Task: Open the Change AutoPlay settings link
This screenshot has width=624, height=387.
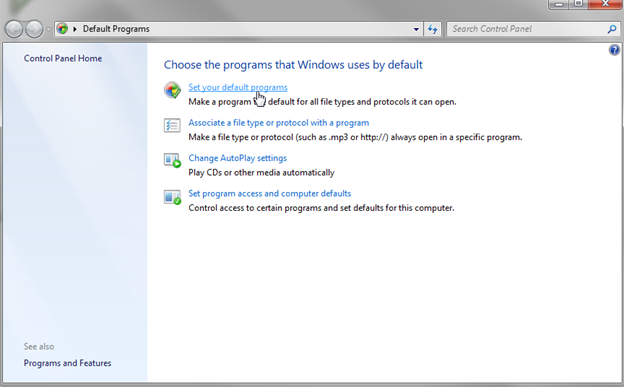Action: [238, 158]
